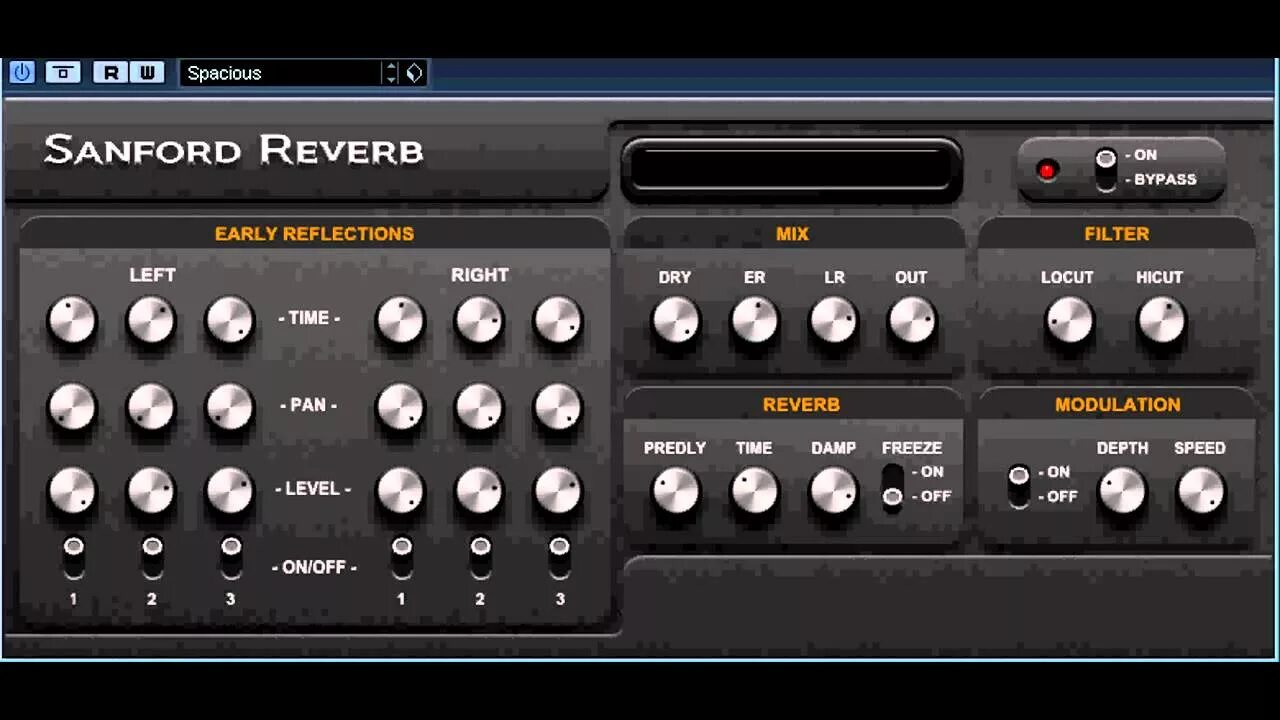Click the REVERB section header
Image resolution: width=1280 pixels, height=720 pixels.
(801, 405)
